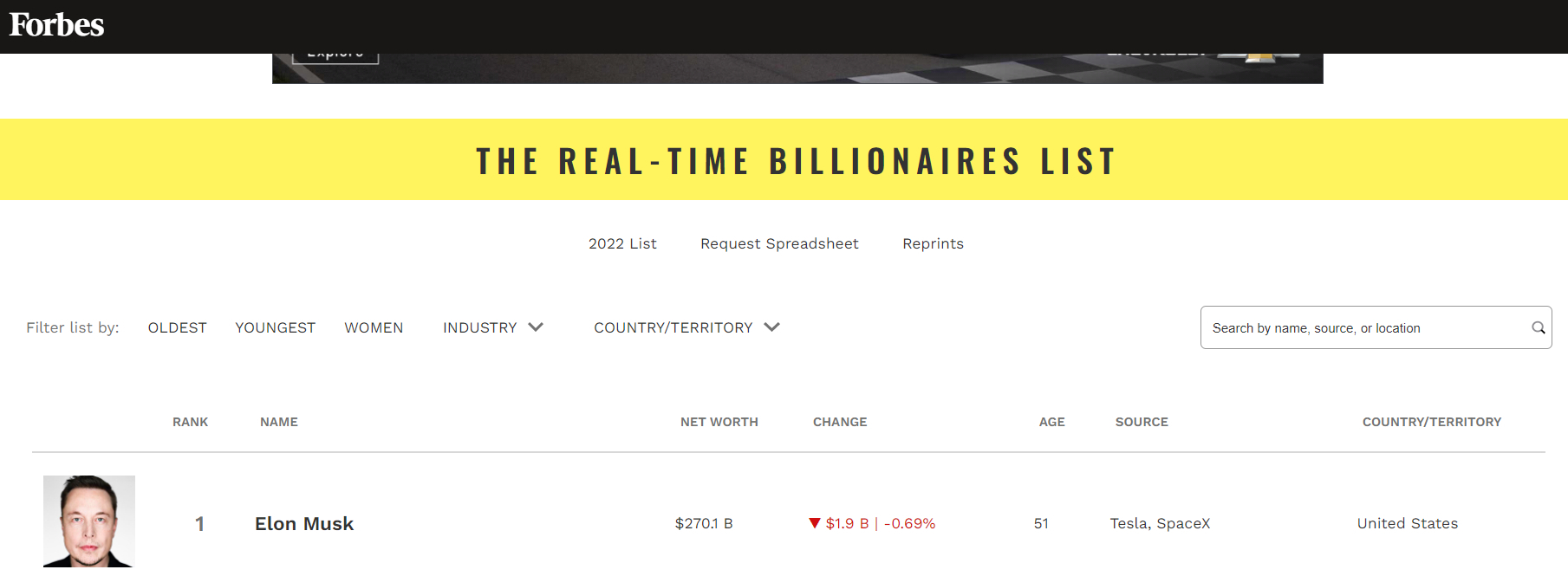This screenshot has height=576, width=1568.
Task: Expand the INDUSTRY filter dropdown
Action: point(492,327)
